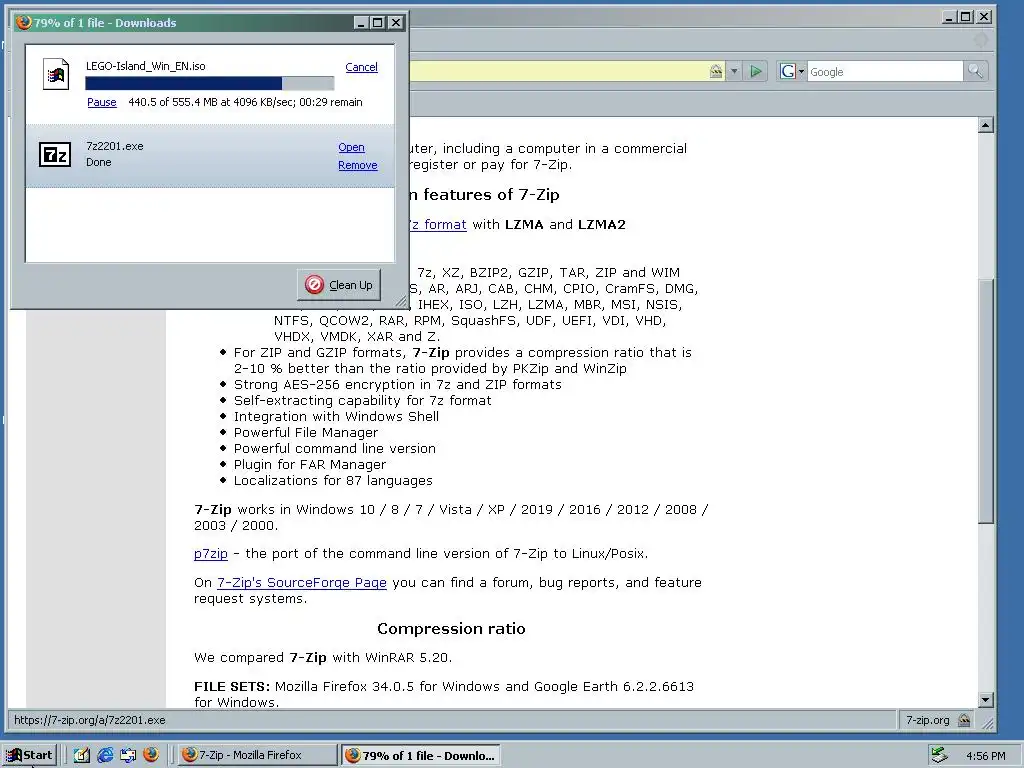Click the 'Plugin for FAR Manager' list item
This screenshot has height=768, width=1024.
310,464
